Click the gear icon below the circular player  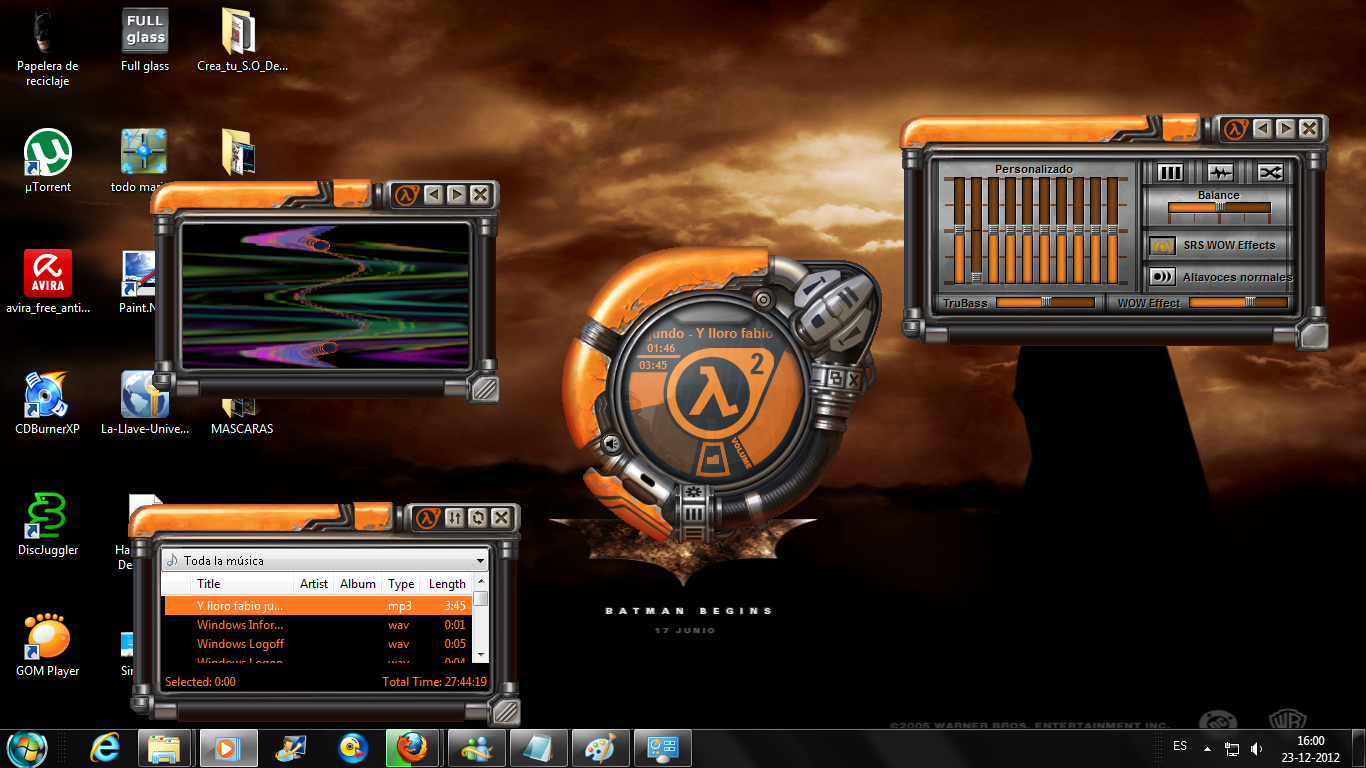coord(694,492)
